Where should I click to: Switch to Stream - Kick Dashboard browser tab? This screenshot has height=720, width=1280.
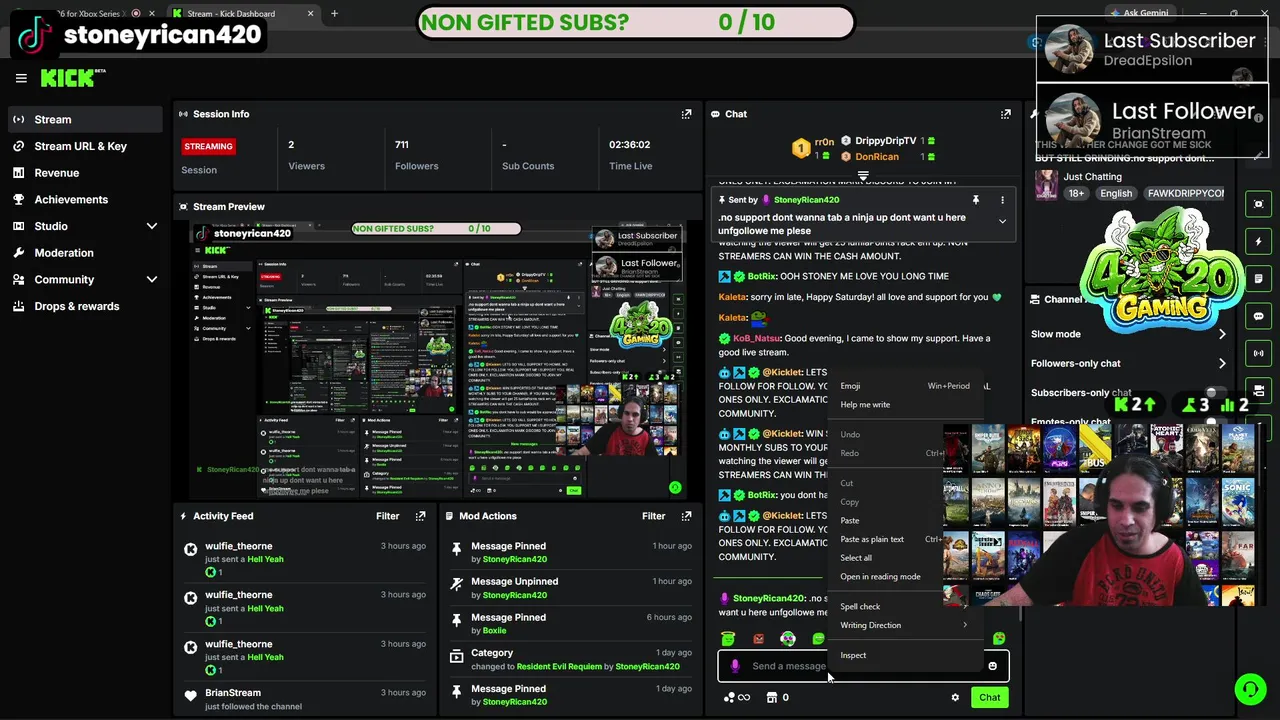tap(243, 14)
